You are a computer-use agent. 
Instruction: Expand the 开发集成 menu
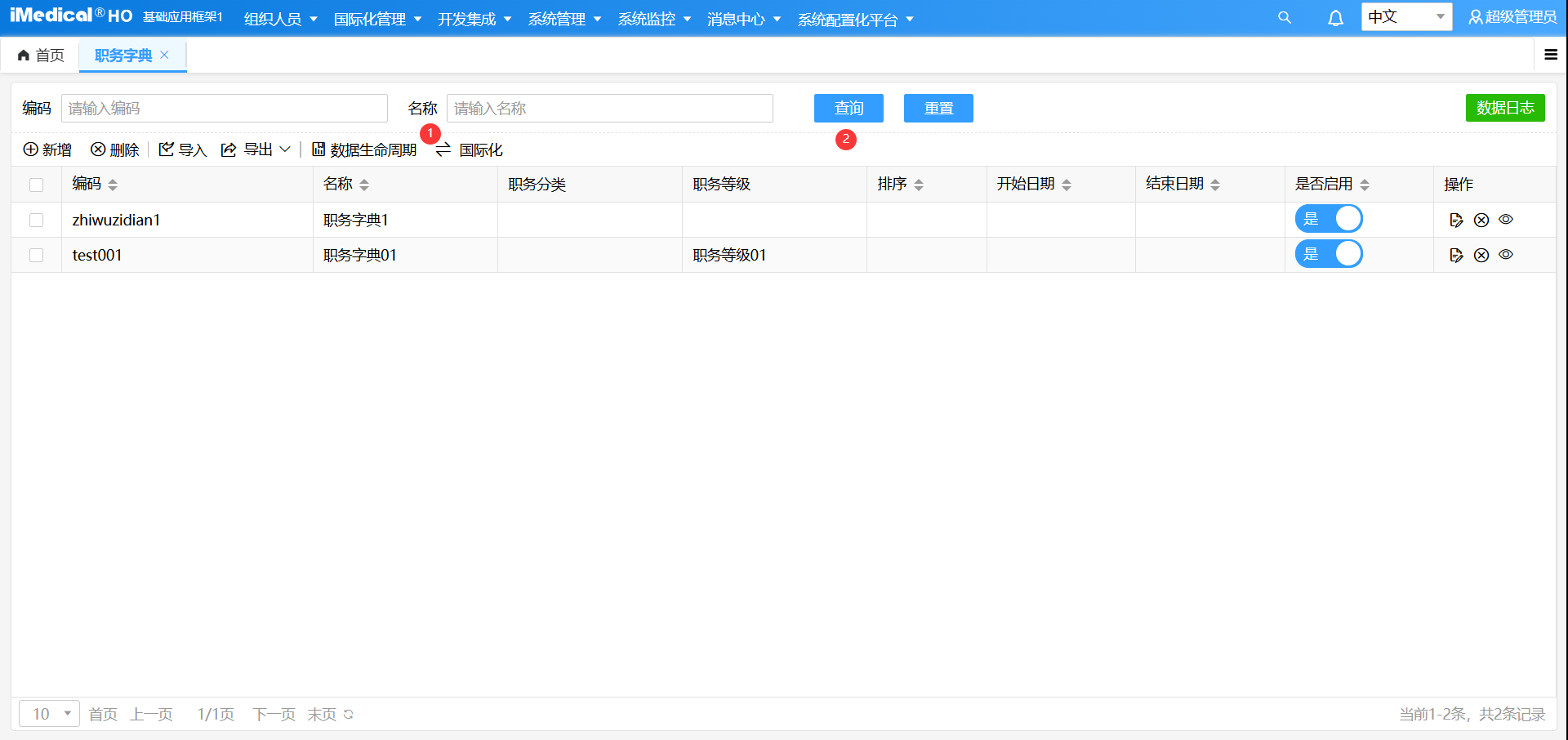pos(474,19)
